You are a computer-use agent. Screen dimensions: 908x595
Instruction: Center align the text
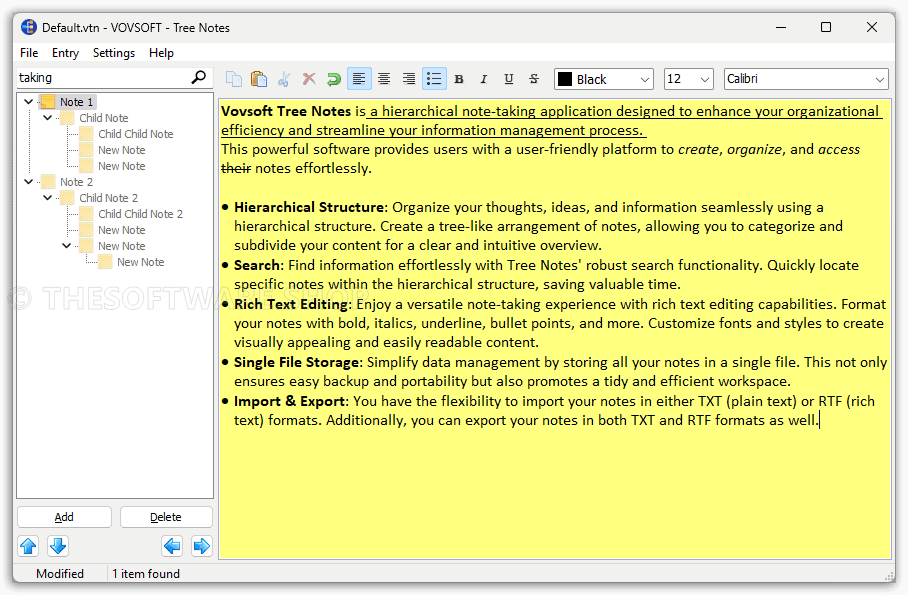click(384, 79)
